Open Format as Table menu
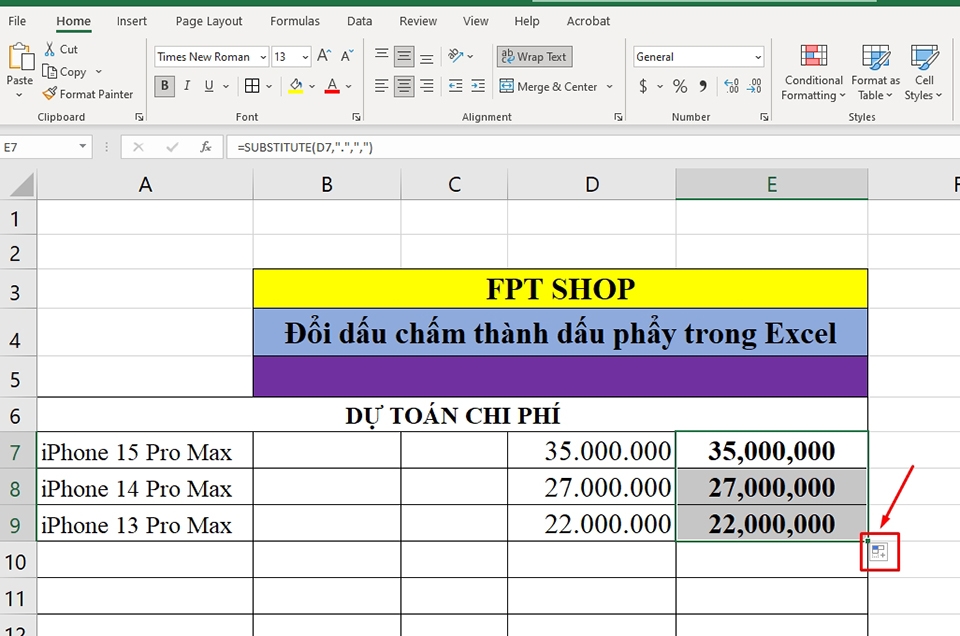The width and height of the screenshot is (960, 636). pos(876,72)
